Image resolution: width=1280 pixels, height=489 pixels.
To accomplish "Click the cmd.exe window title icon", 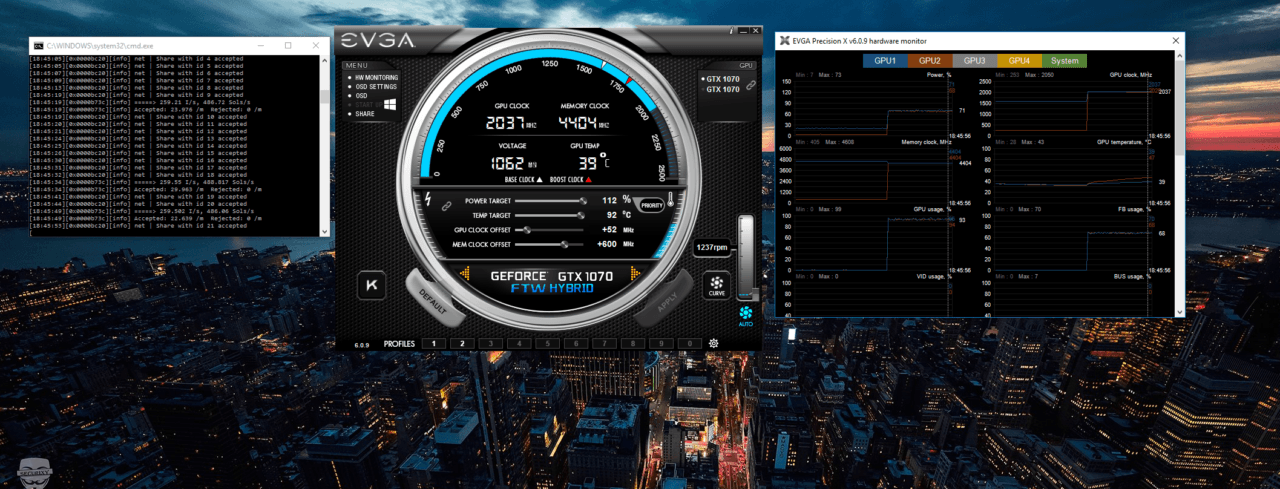I will [x=37, y=45].
